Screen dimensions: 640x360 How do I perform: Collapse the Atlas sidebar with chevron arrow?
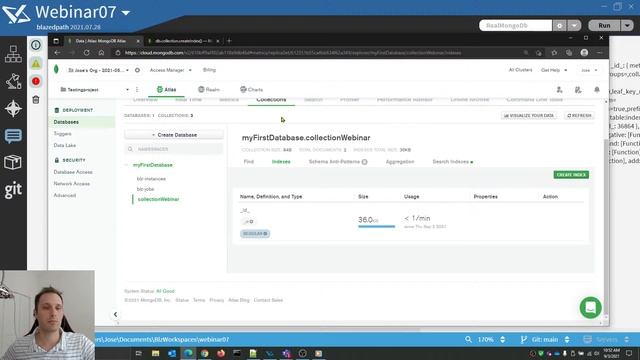click(116, 314)
